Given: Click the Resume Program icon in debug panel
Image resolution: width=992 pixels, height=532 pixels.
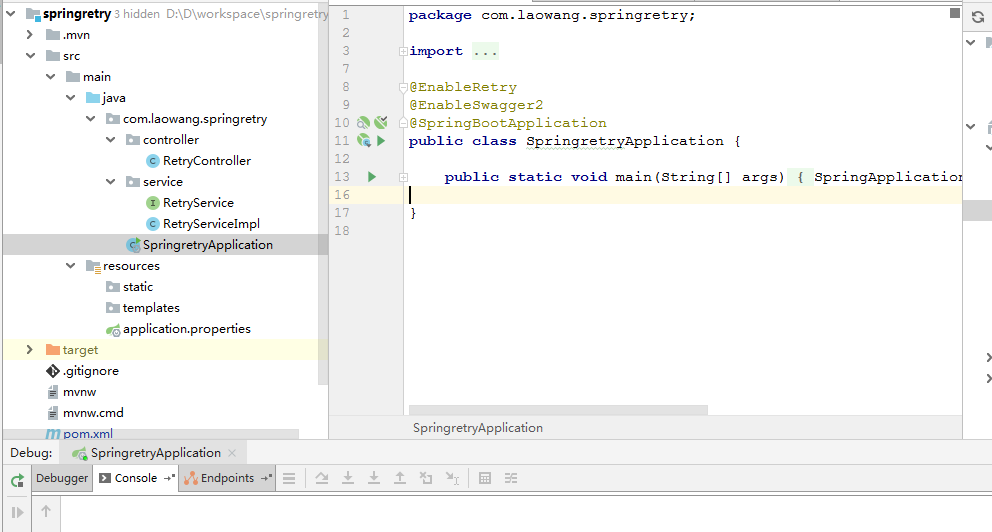Looking at the screenshot, I should 17,512.
